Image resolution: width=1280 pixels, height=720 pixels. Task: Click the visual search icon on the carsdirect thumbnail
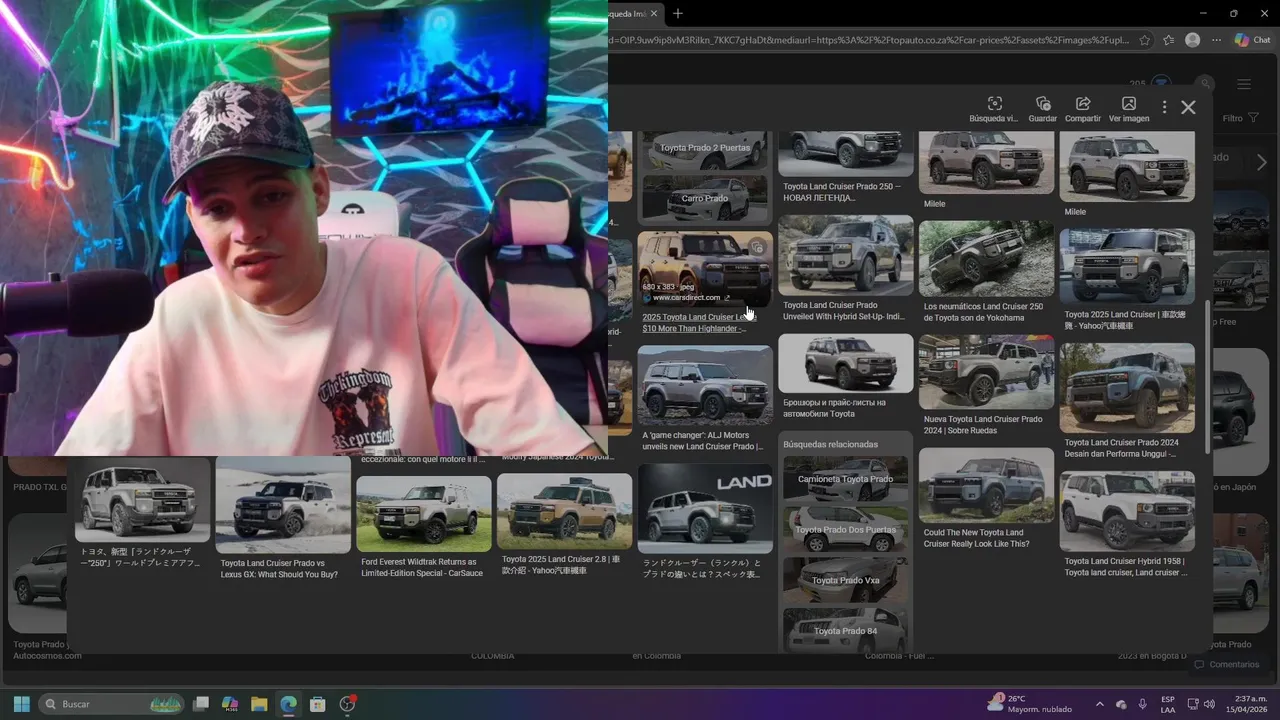pos(757,247)
